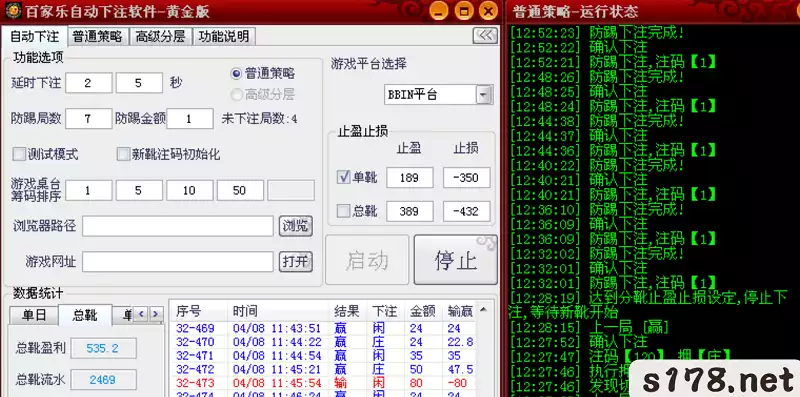Image resolution: width=800 pixels, height=397 pixels.
Task: Click the 单靴 止损 field showing -350
Action: [466, 178]
